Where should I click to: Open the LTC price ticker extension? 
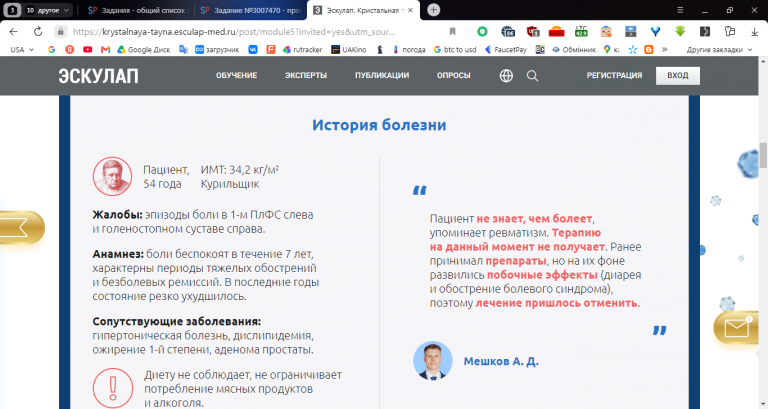(x=581, y=32)
